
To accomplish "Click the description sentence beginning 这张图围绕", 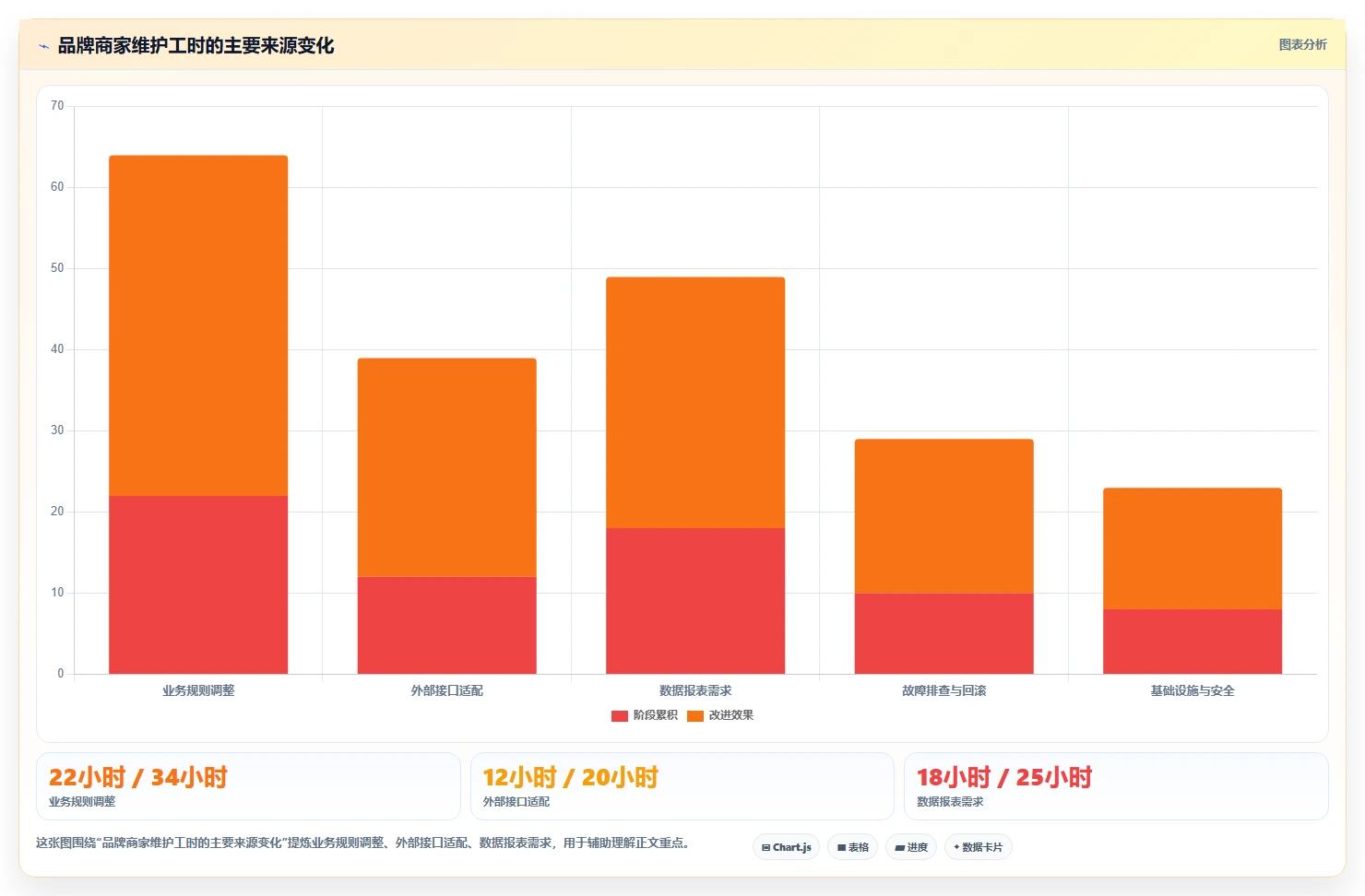I will 363,843.
